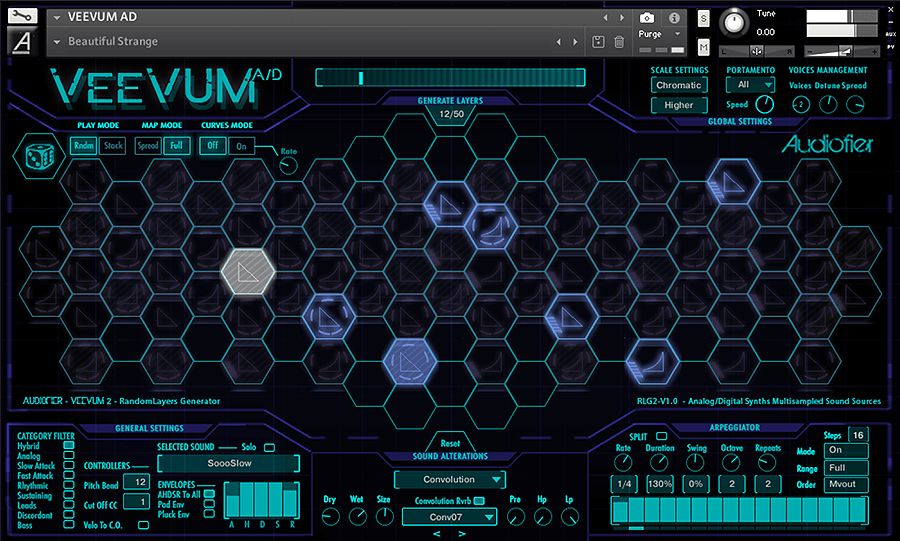Enable the Pluck Env checkbox
This screenshot has height=541, width=900.
(x=210, y=514)
